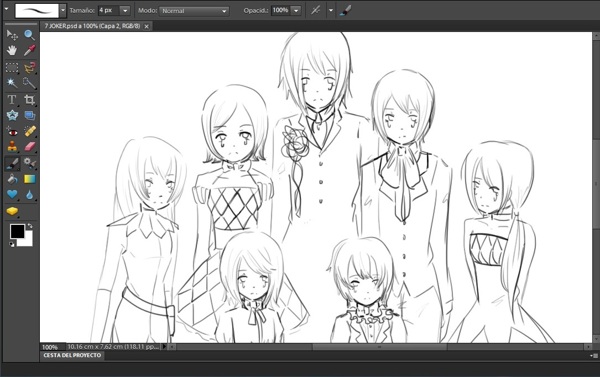Click the vertical scrollbar up arrow
Screen dimensions: 600x377
tap(596, 36)
